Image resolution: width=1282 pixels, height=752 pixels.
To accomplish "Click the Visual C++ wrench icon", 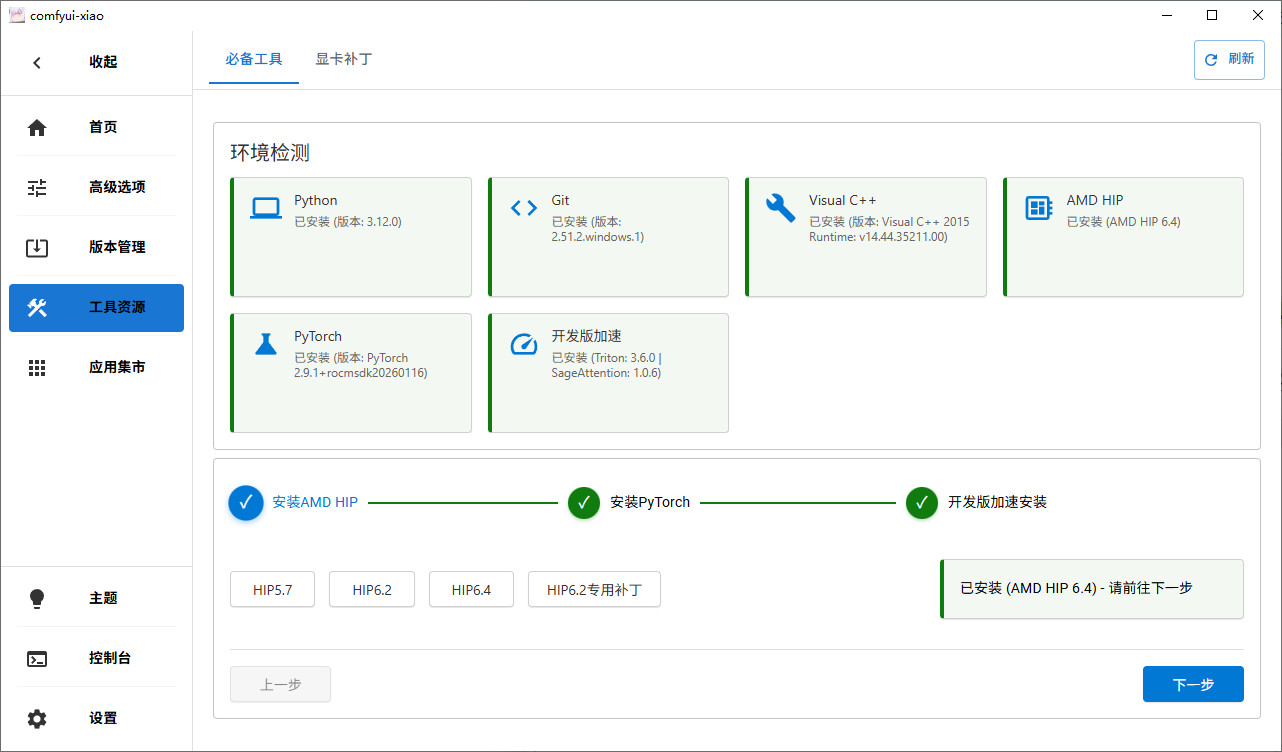I will click(780, 208).
